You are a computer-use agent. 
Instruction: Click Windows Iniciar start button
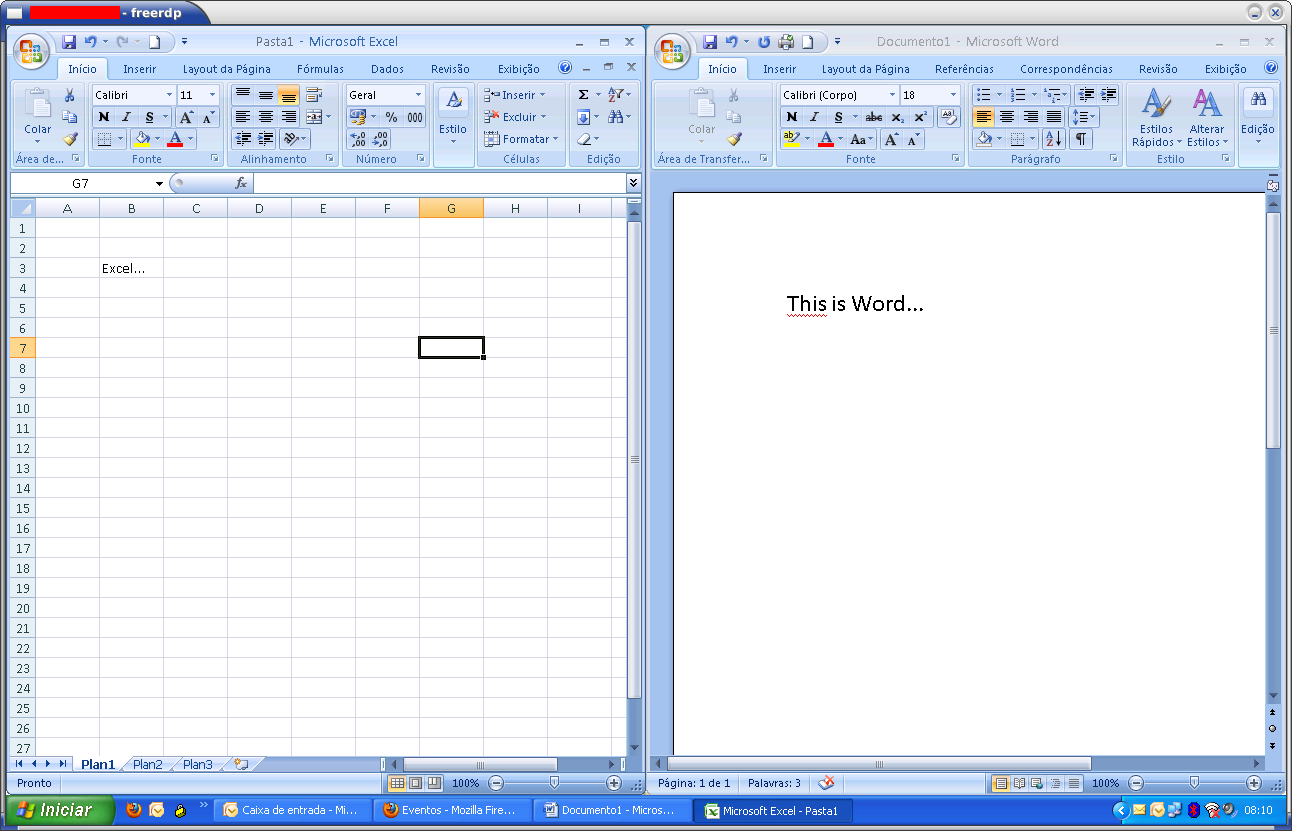[x=58, y=810]
